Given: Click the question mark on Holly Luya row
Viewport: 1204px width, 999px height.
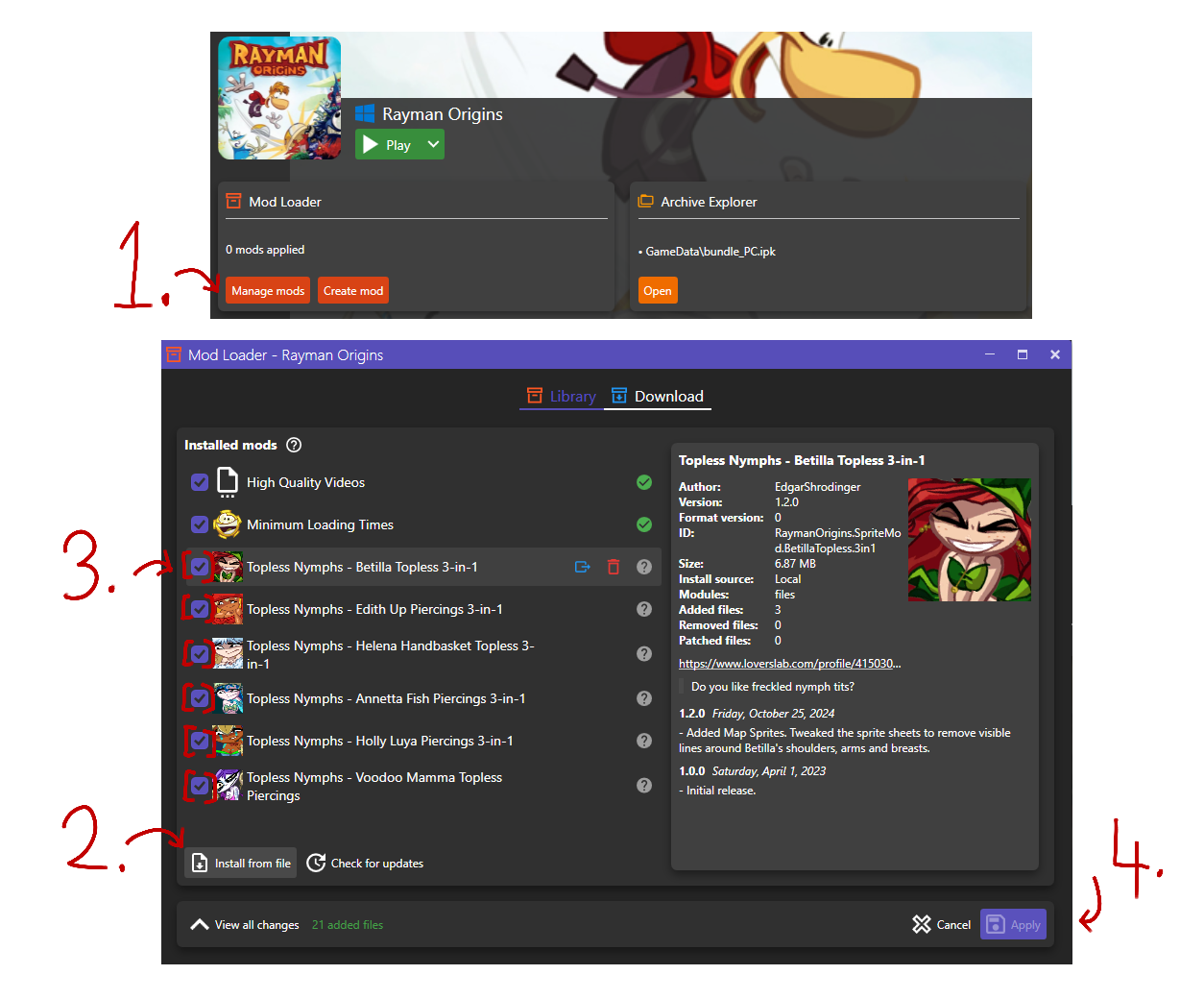Looking at the screenshot, I should (644, 741).
